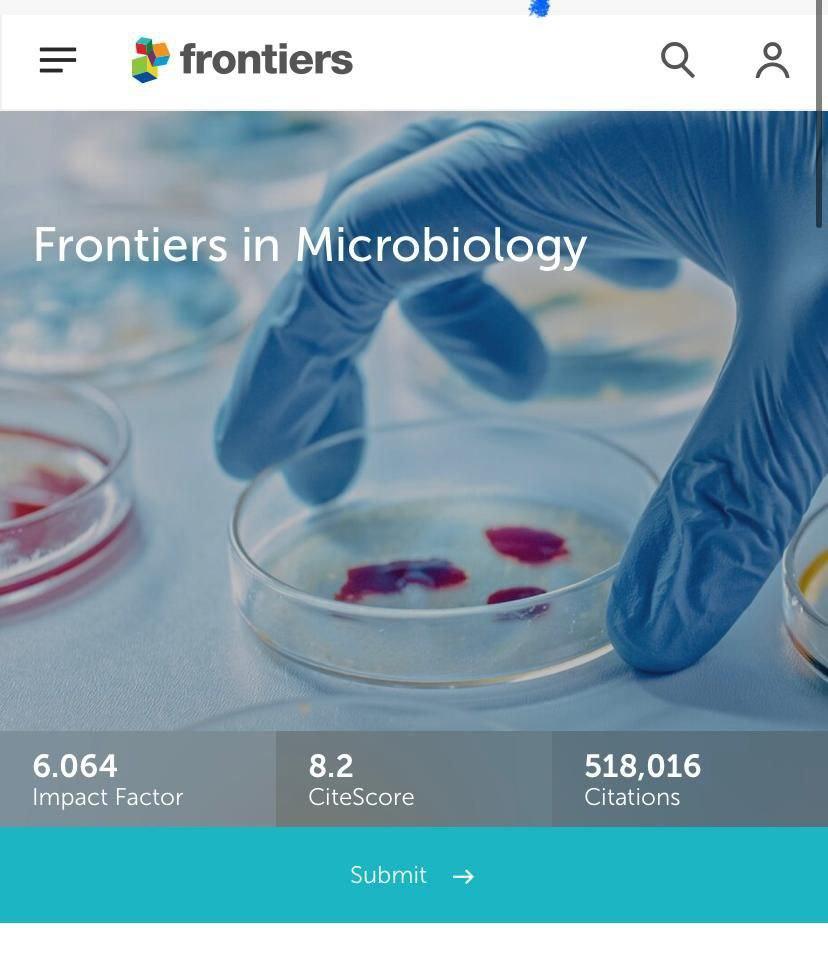The height and width of the screenshot is (961, 828).
Task: Click the CiteScore label
Action: [x=361, y=797]
